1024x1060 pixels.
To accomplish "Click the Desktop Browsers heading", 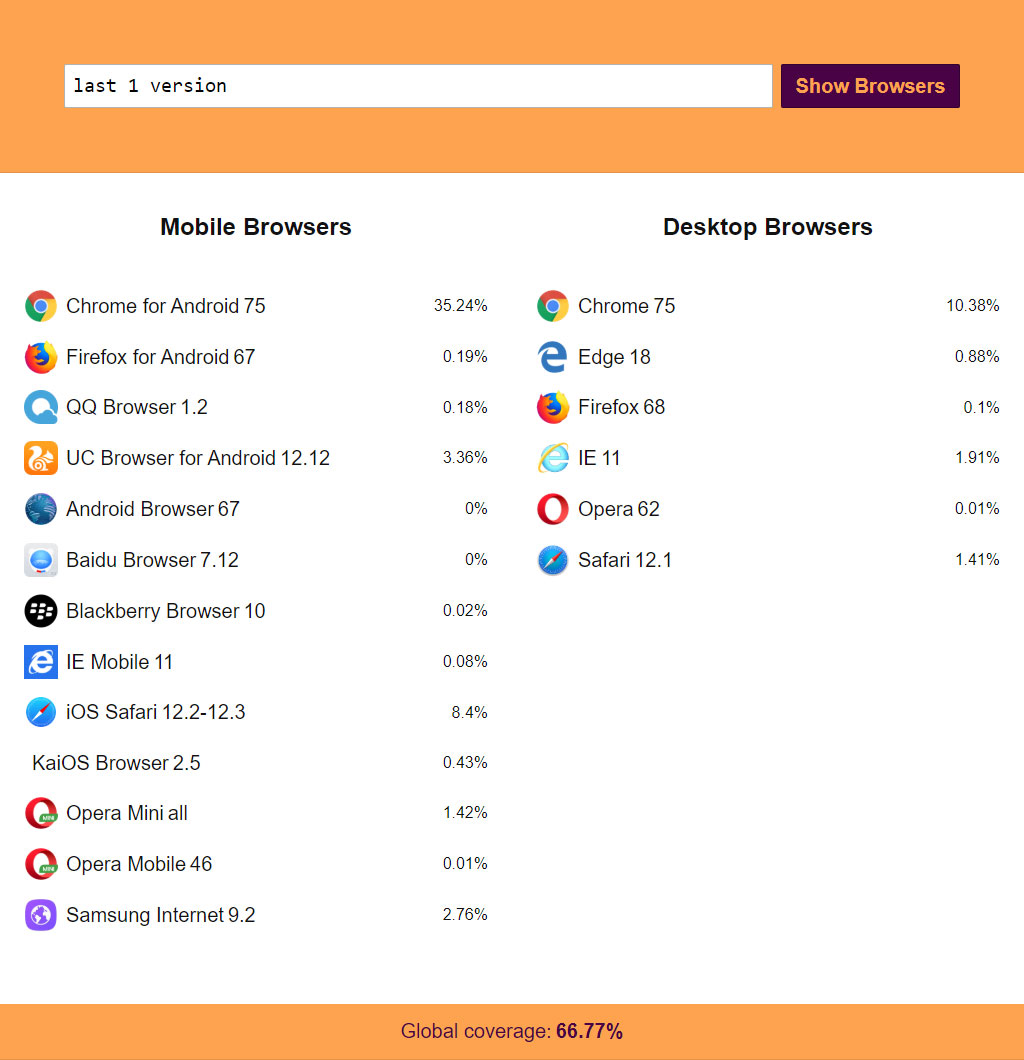I will click(768, 227).
